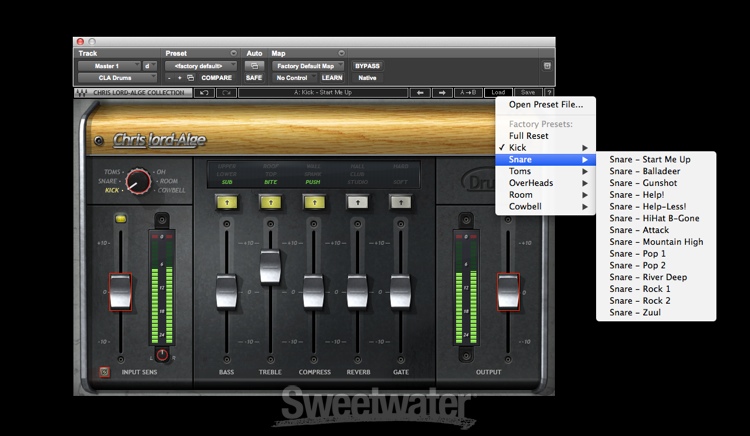Click the LEARN button
Image resolution: width=750 pixels, height=436 pixels.
[332, 78]
